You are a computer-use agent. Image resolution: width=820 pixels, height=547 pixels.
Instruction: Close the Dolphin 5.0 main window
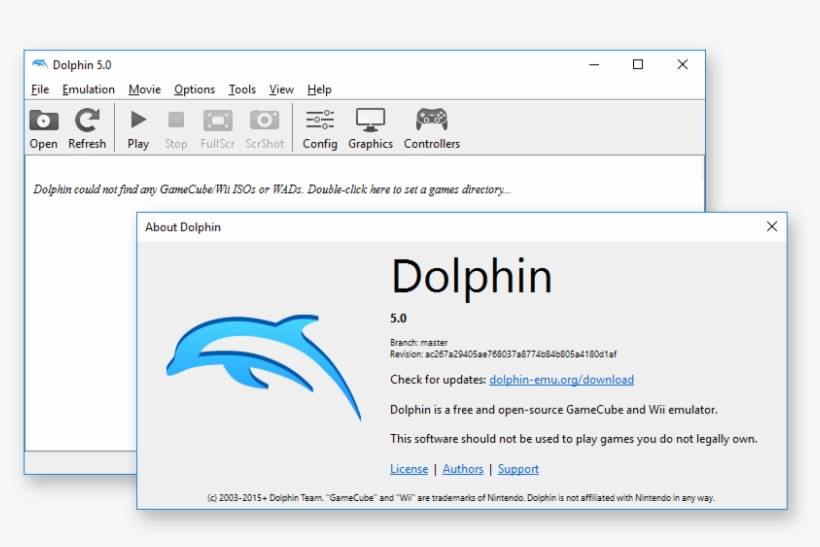(682, 64)
